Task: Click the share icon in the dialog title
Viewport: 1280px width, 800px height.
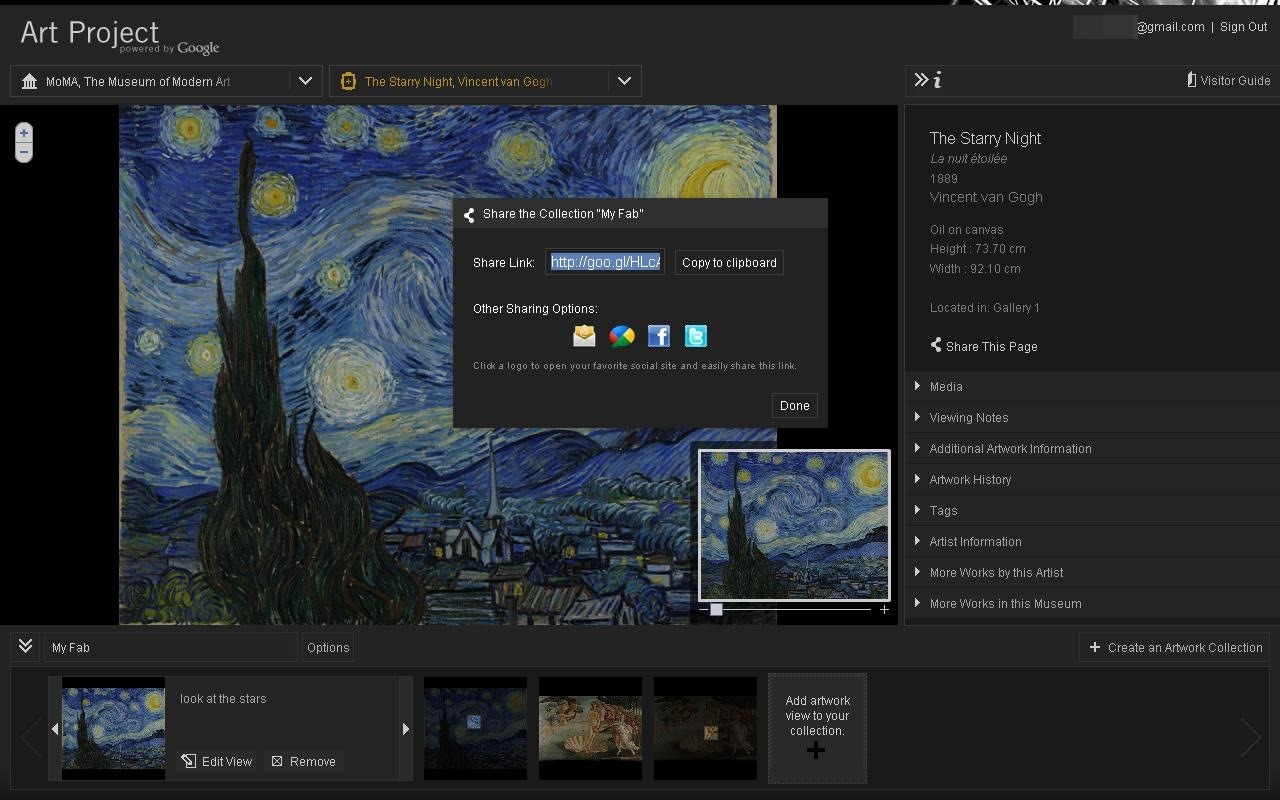Action: click(x=469, y=214)
